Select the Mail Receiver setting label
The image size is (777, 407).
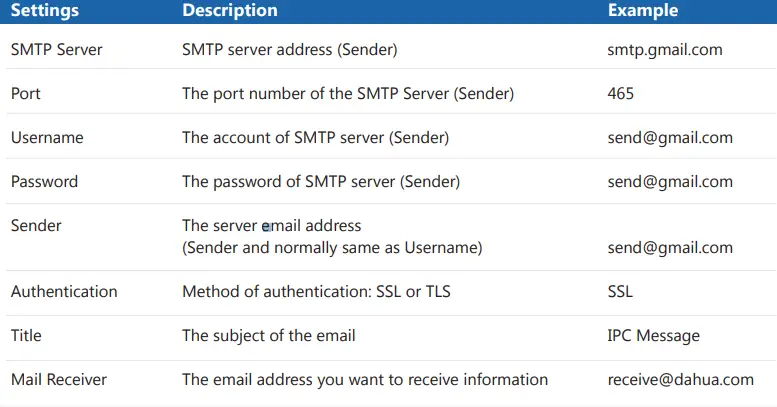tap(58, 380)
